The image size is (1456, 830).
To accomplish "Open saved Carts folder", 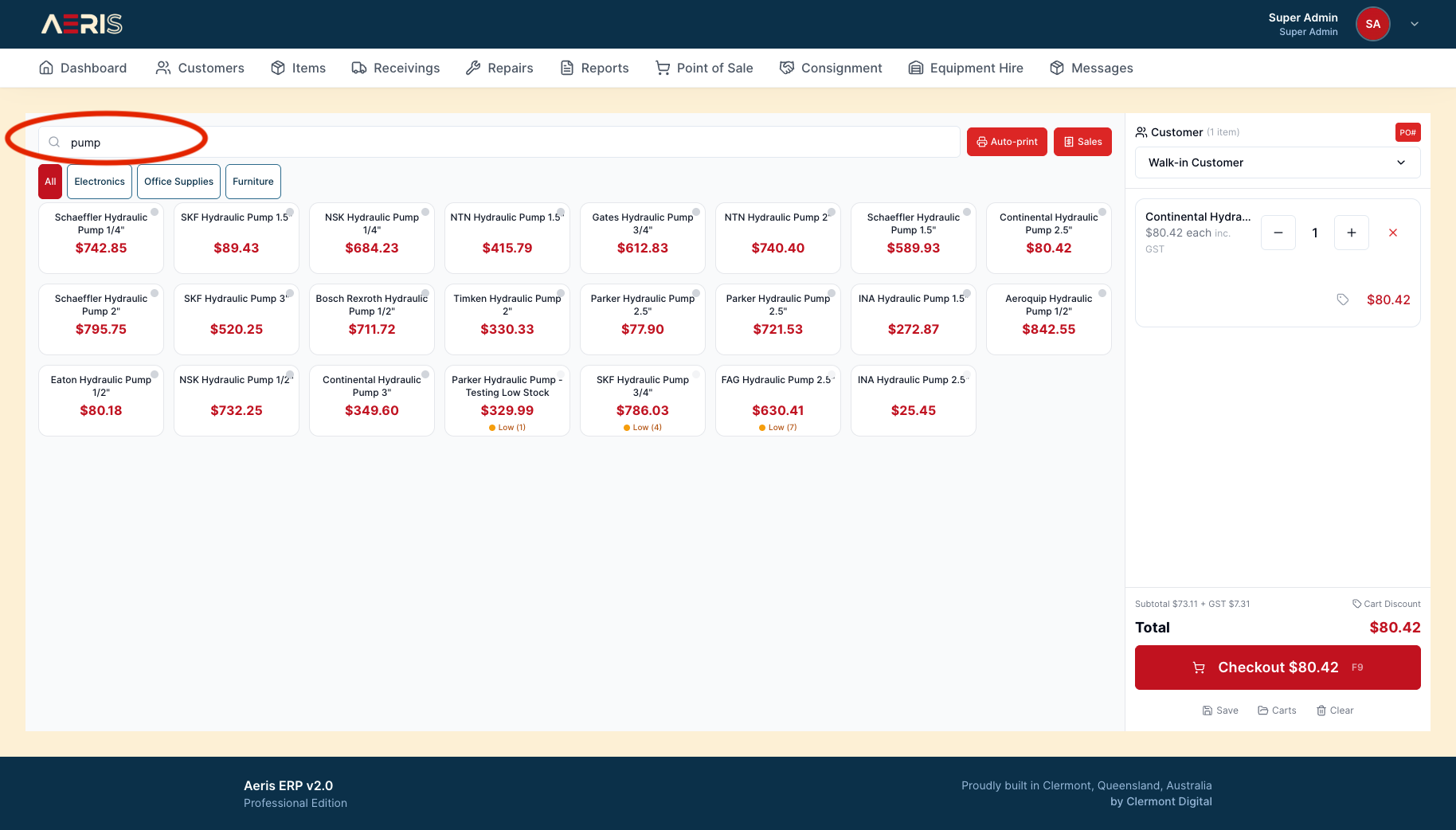I will tap(1277, 711).
